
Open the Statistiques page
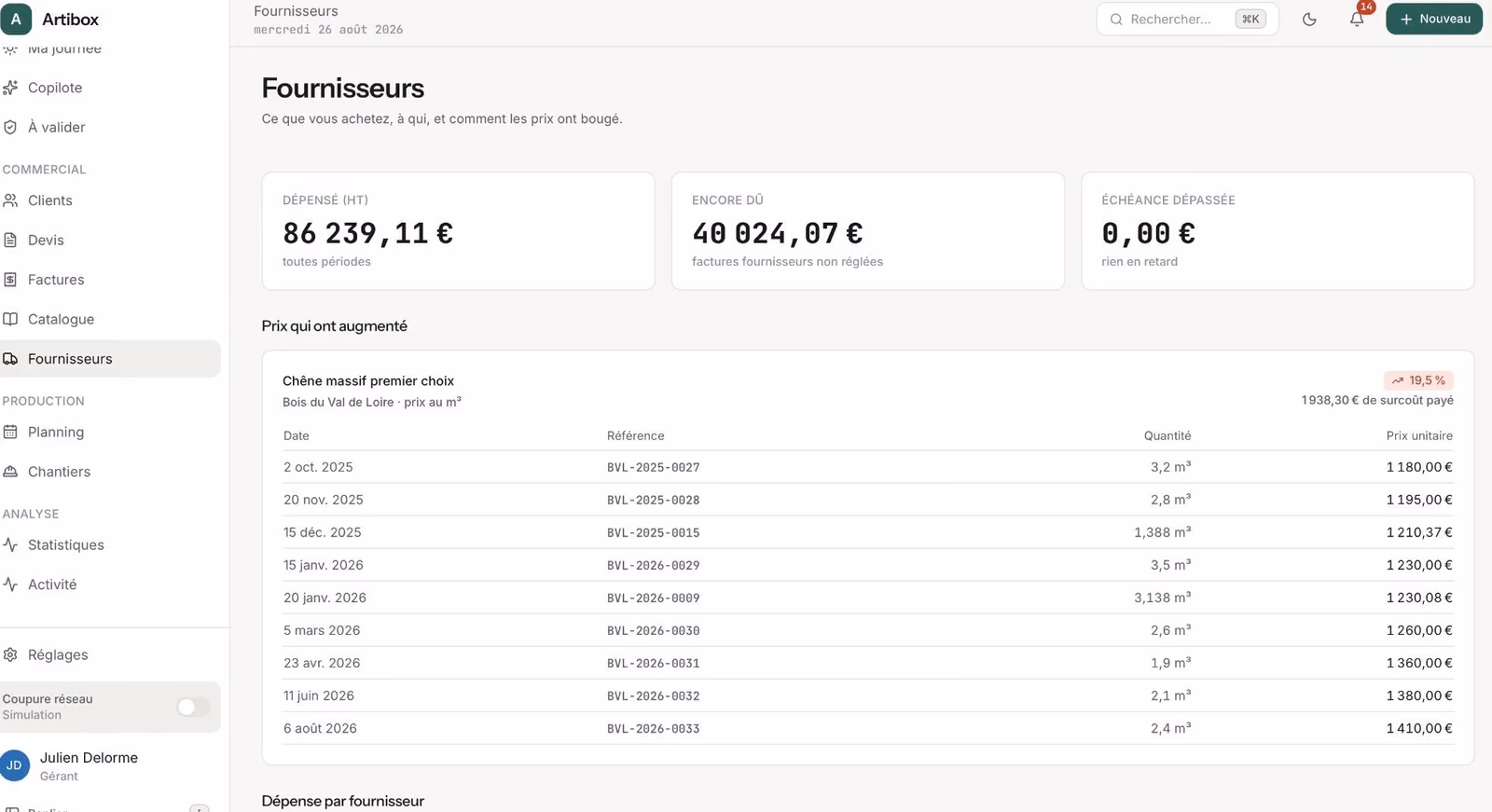pos(110,544)
